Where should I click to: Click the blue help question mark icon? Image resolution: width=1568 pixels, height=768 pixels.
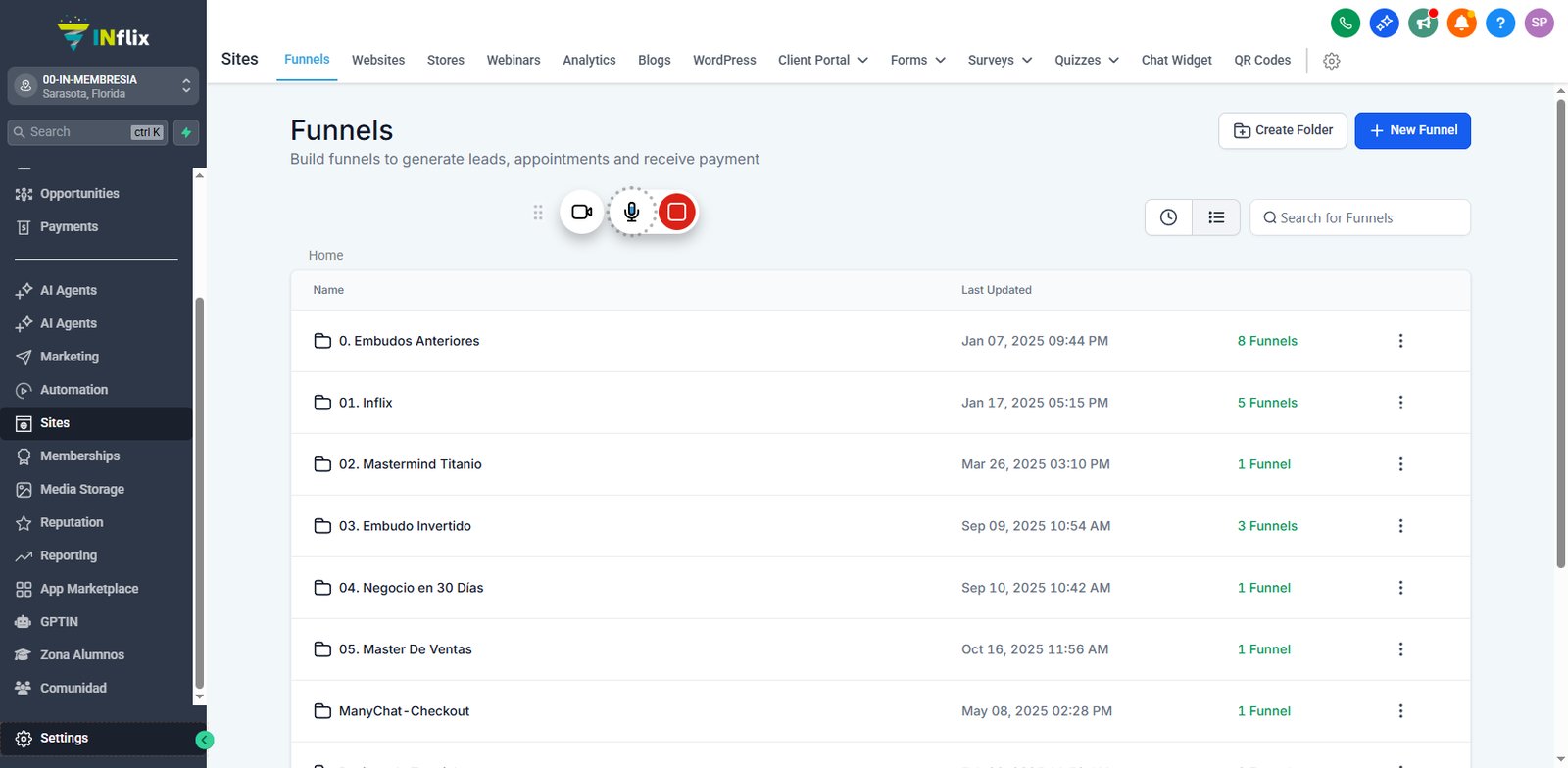(x=1500, y=23)
